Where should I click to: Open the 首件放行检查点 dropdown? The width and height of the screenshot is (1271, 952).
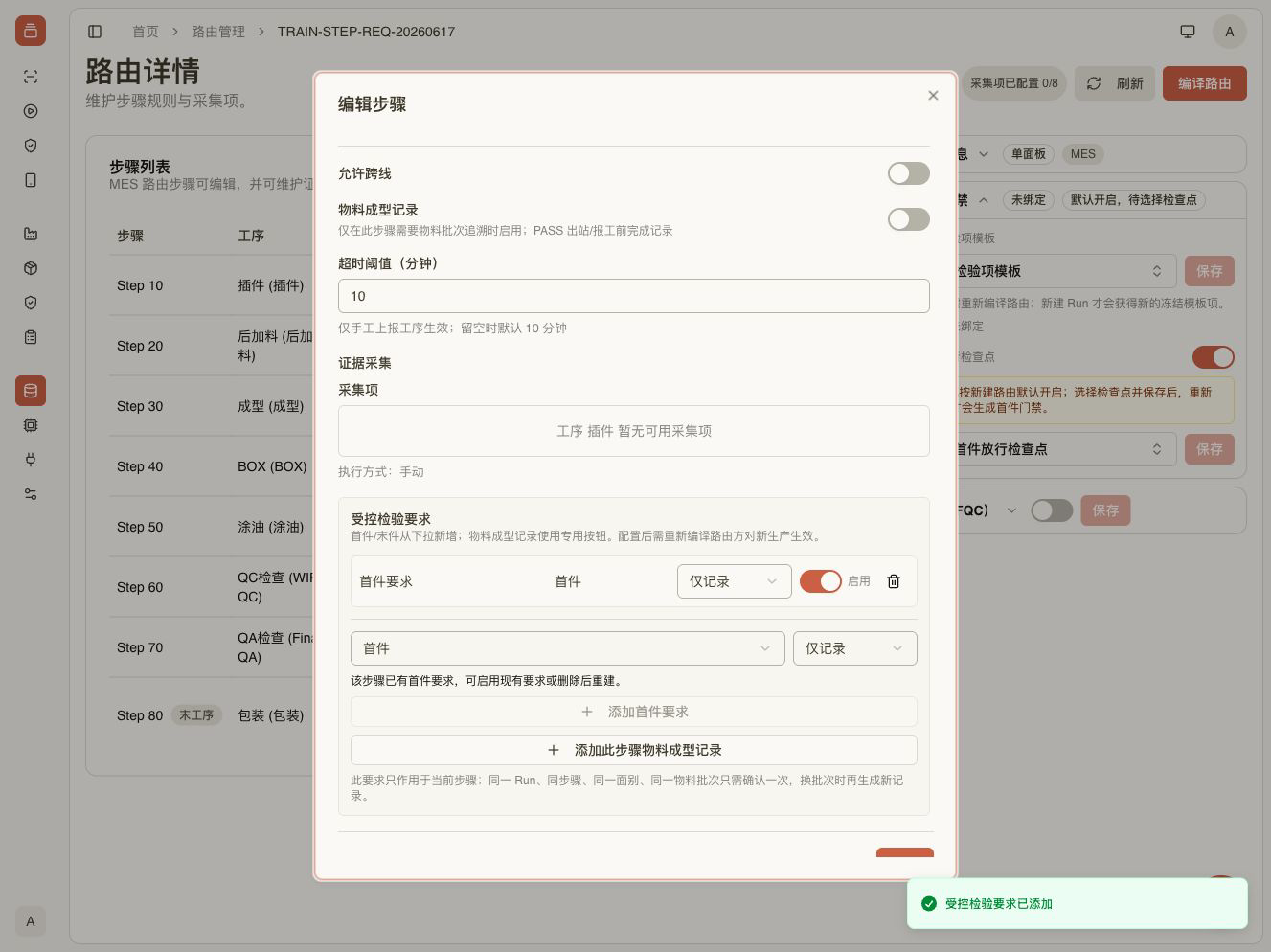[1065, 449]
